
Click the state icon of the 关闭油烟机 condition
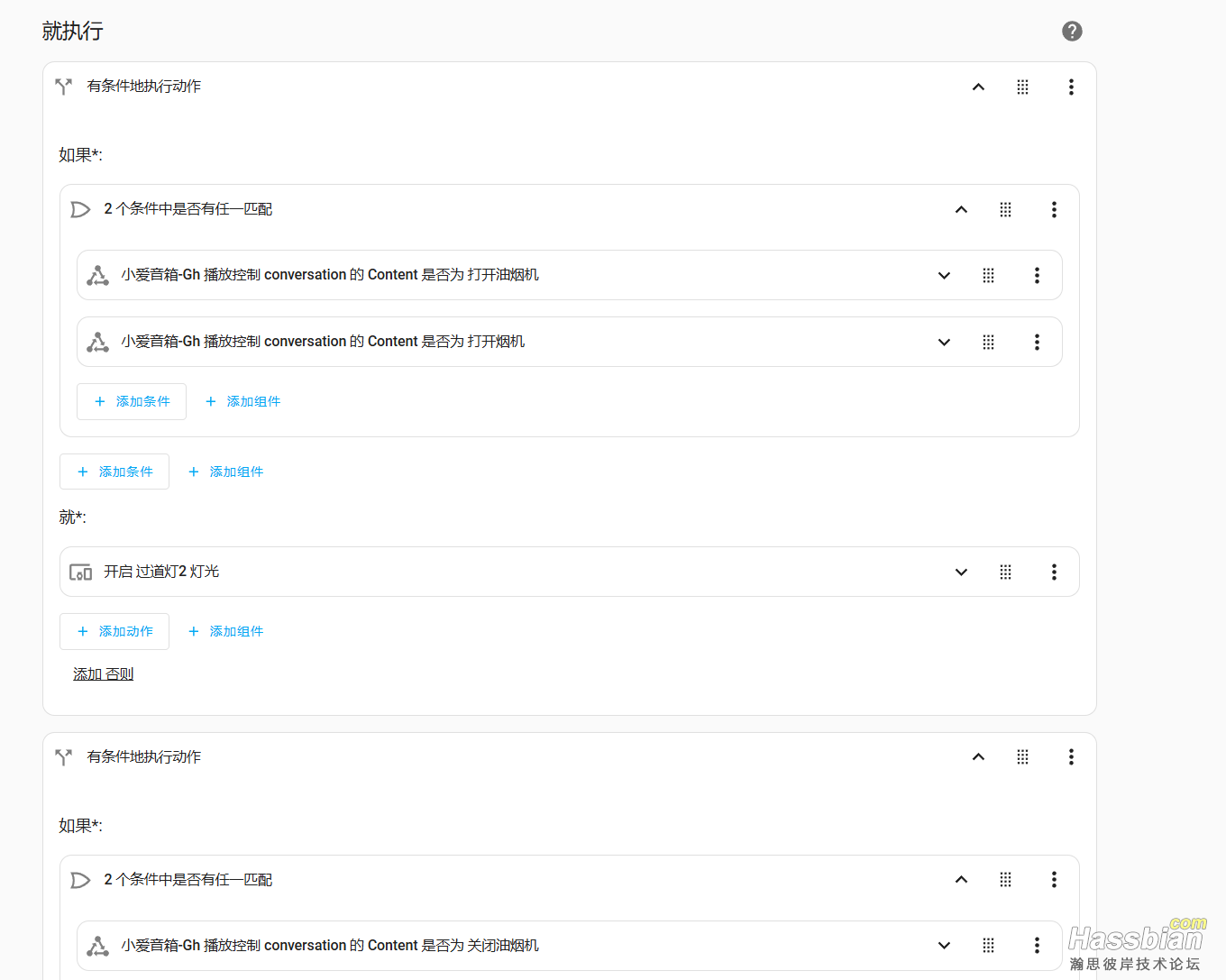[97, 946]
